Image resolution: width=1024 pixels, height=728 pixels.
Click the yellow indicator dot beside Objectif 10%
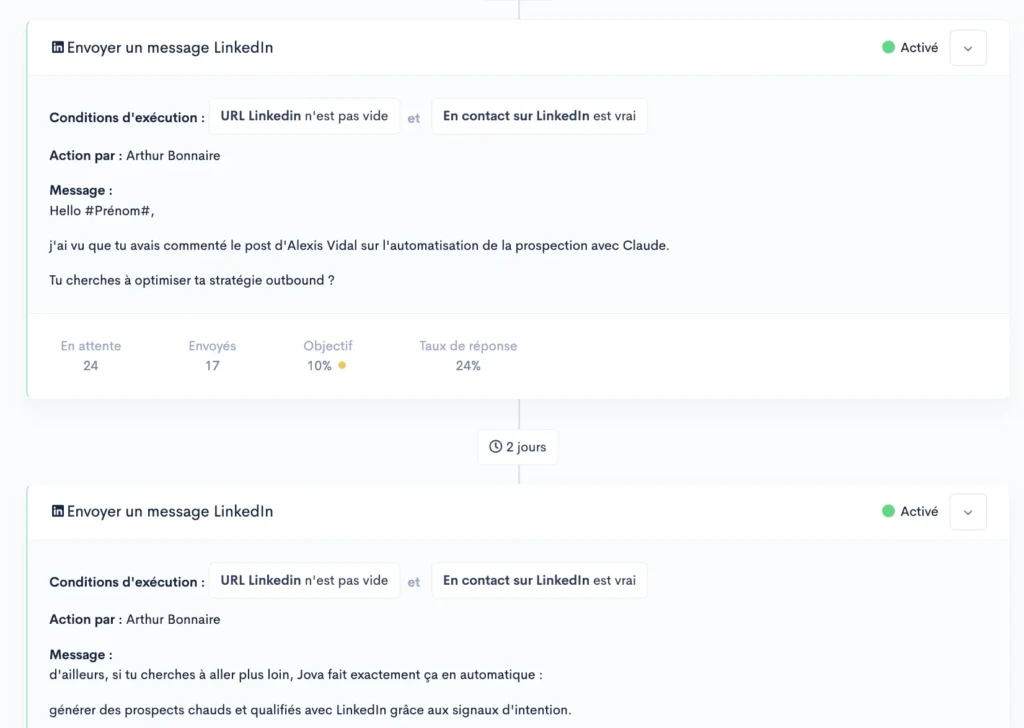point(342,366)
